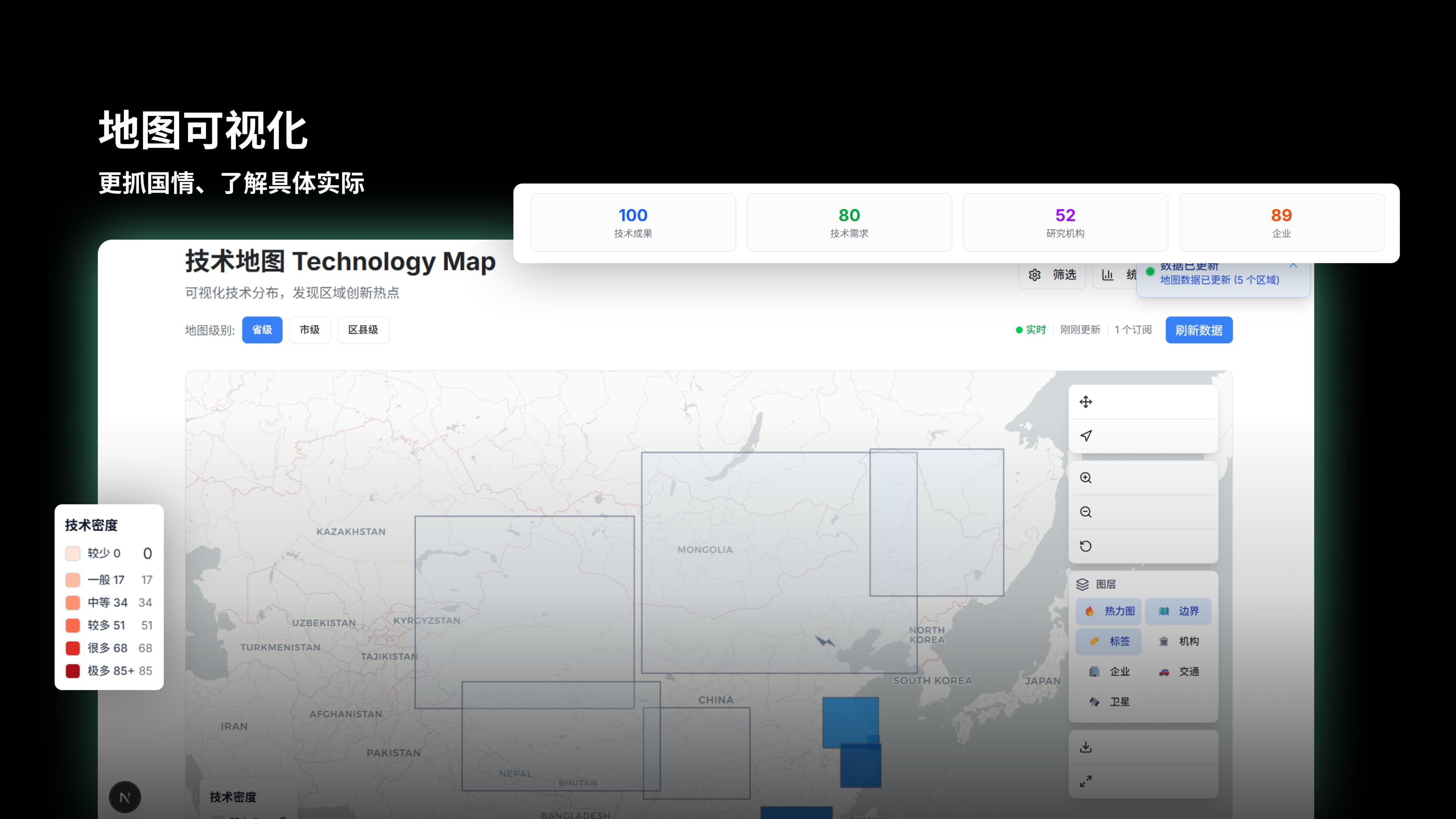The width and height of the screenshot is (1456, 819).
Task: Click the SOUTH KOREA map label
Action: (933, 681)
